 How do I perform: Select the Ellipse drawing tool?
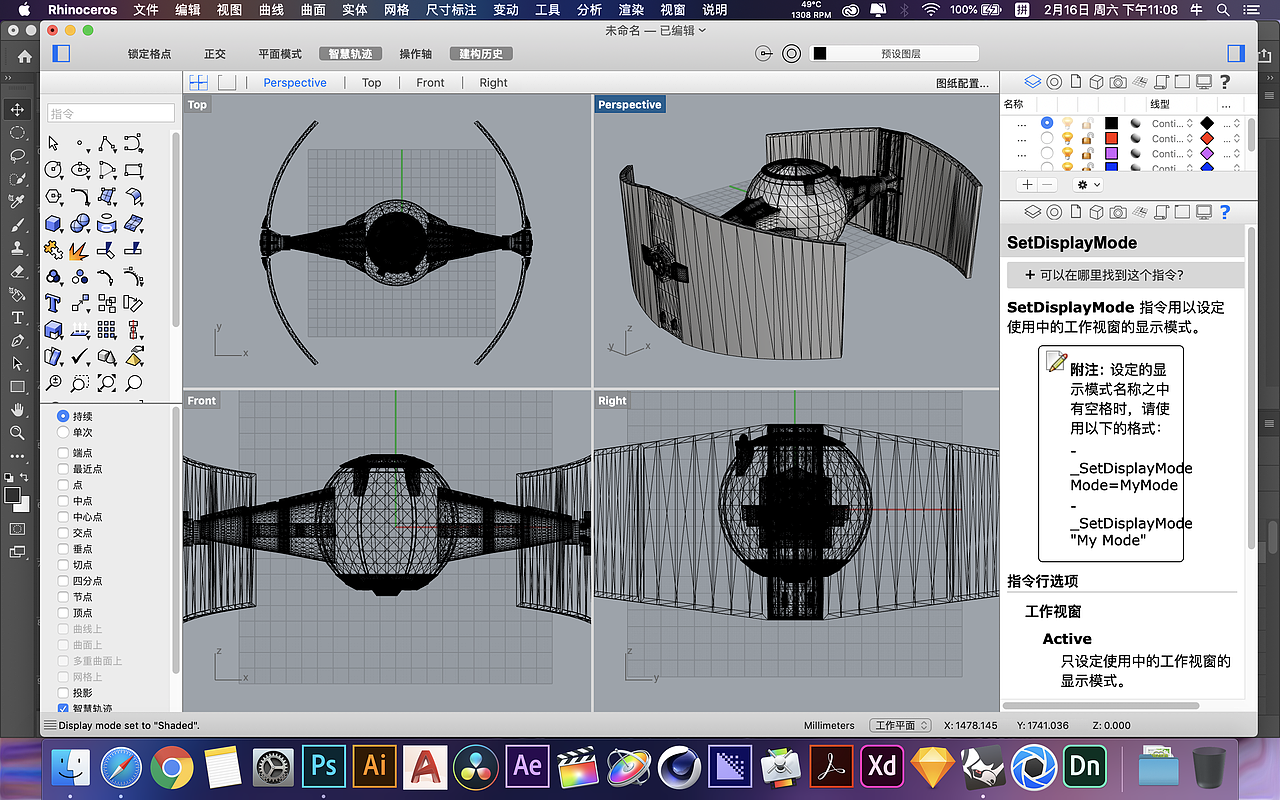[81, 170]
